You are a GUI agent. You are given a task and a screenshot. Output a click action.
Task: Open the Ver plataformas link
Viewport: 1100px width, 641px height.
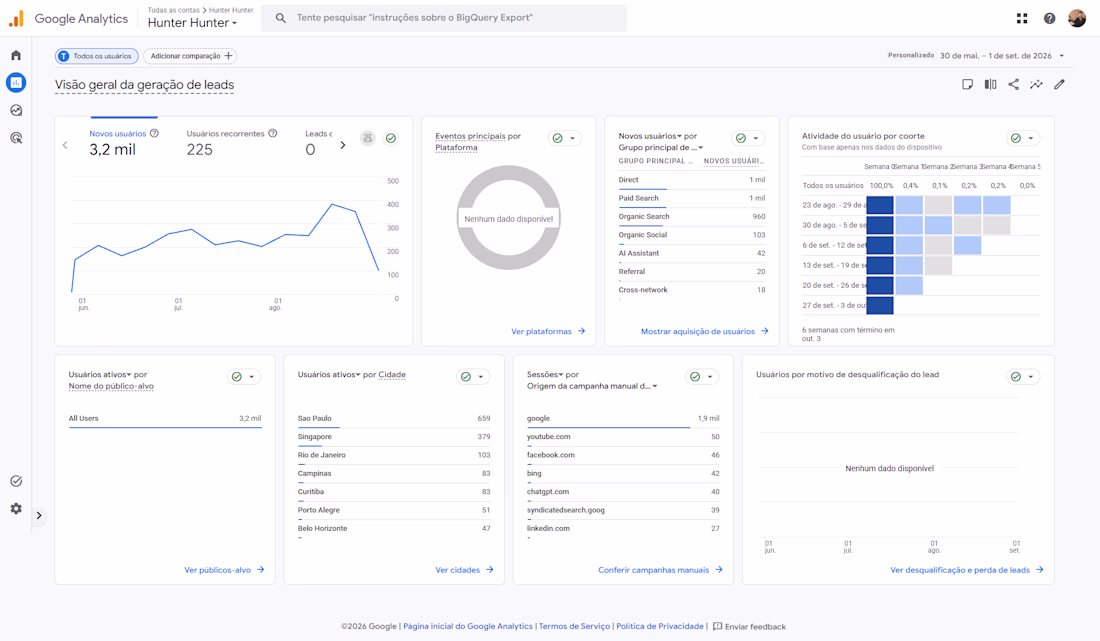[x=548, y=331]
